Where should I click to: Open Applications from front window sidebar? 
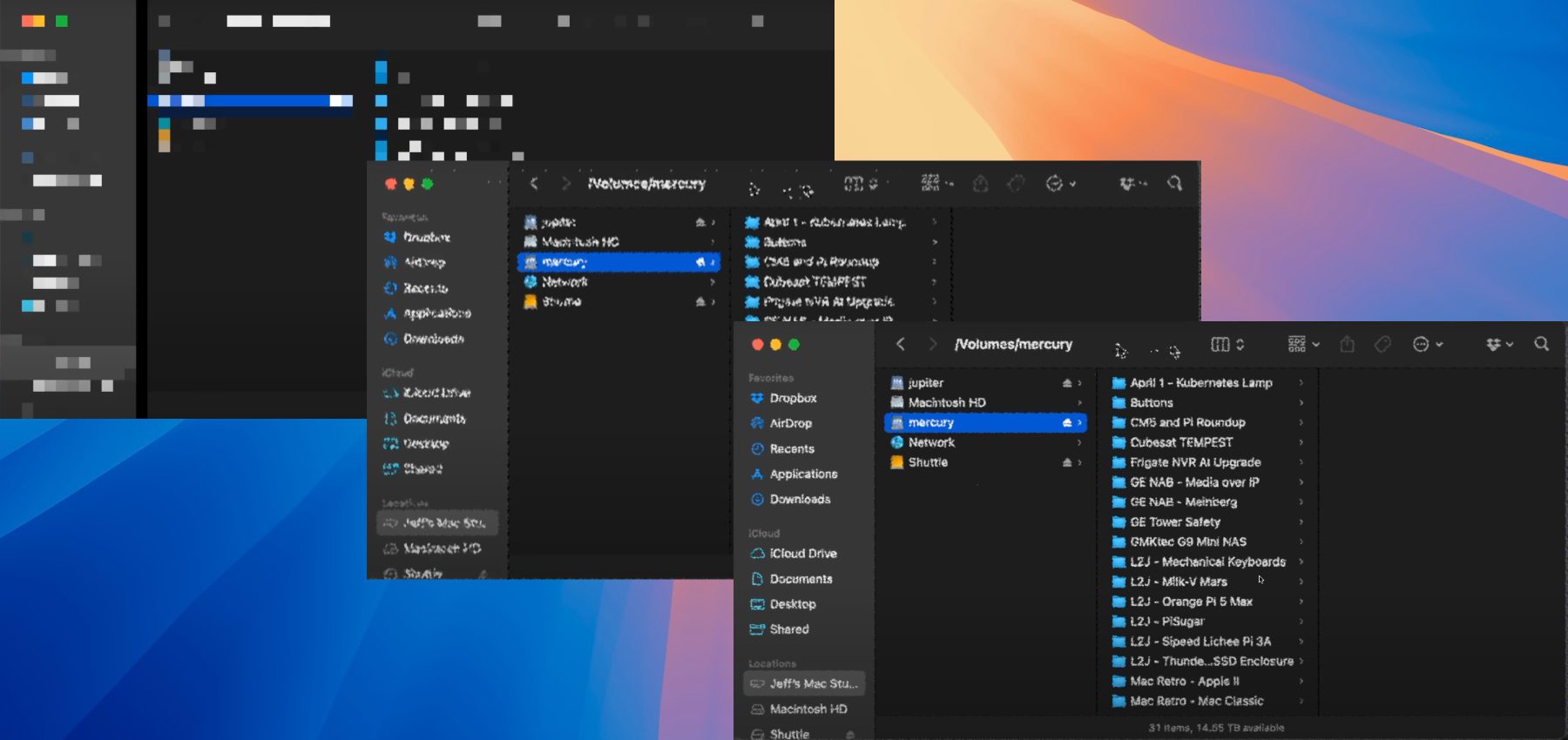pos(802,474)
